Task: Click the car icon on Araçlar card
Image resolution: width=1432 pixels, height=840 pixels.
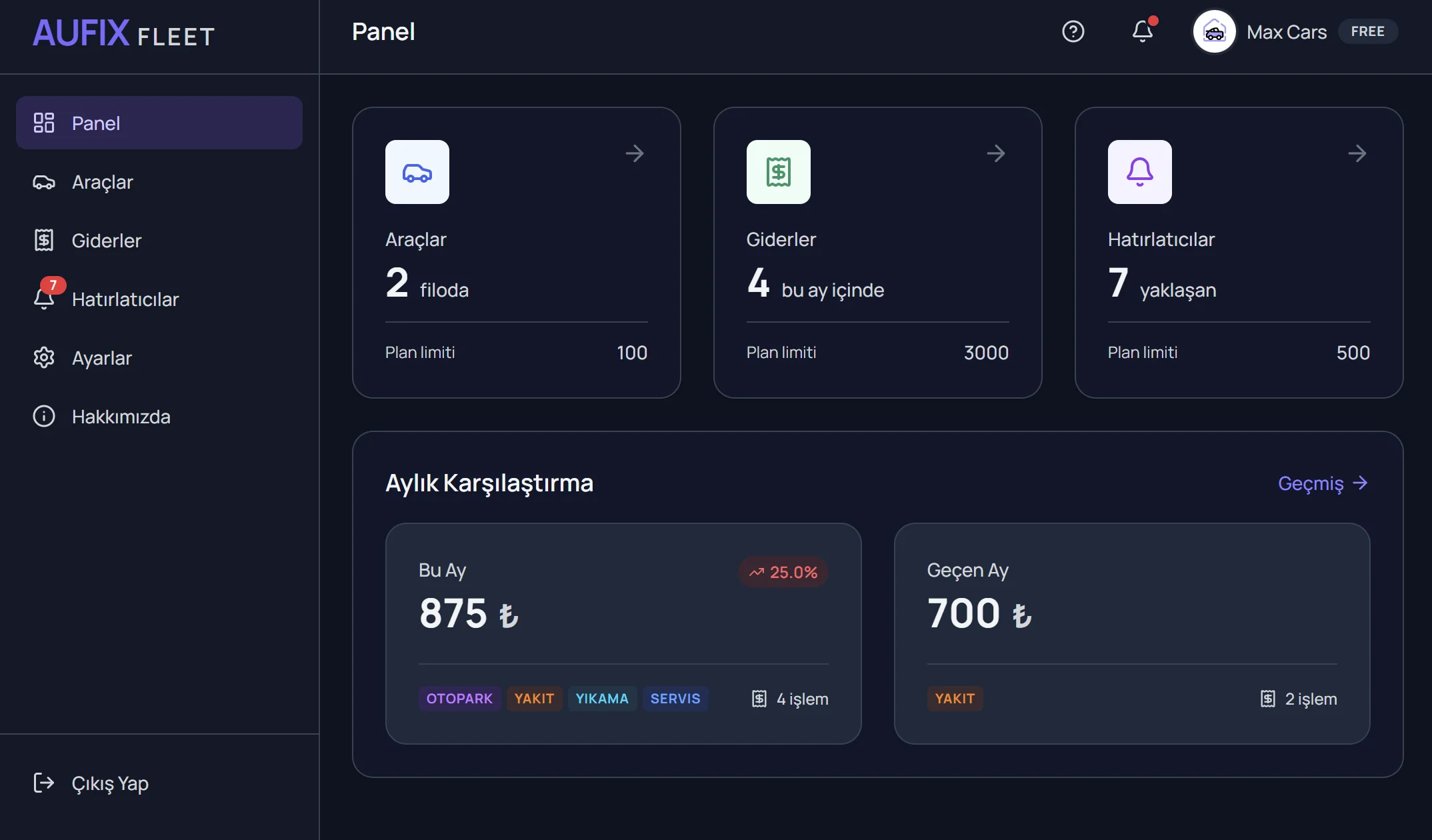Action: [x=417, y=172]
